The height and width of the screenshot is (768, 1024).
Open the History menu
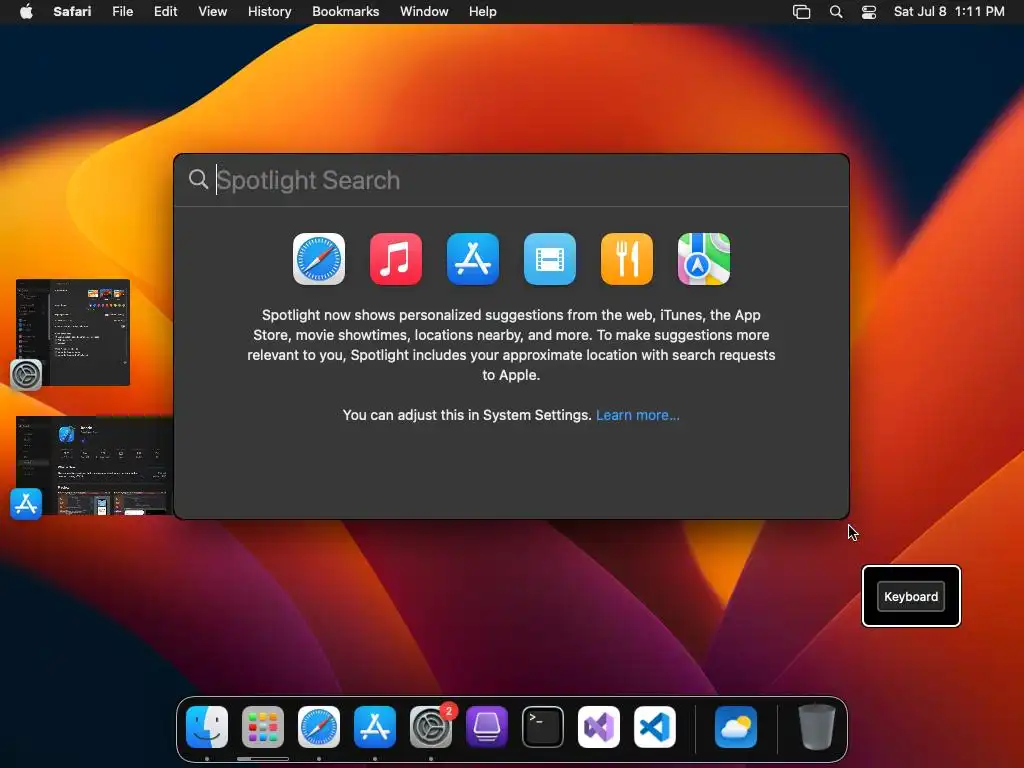pos(269,12)
